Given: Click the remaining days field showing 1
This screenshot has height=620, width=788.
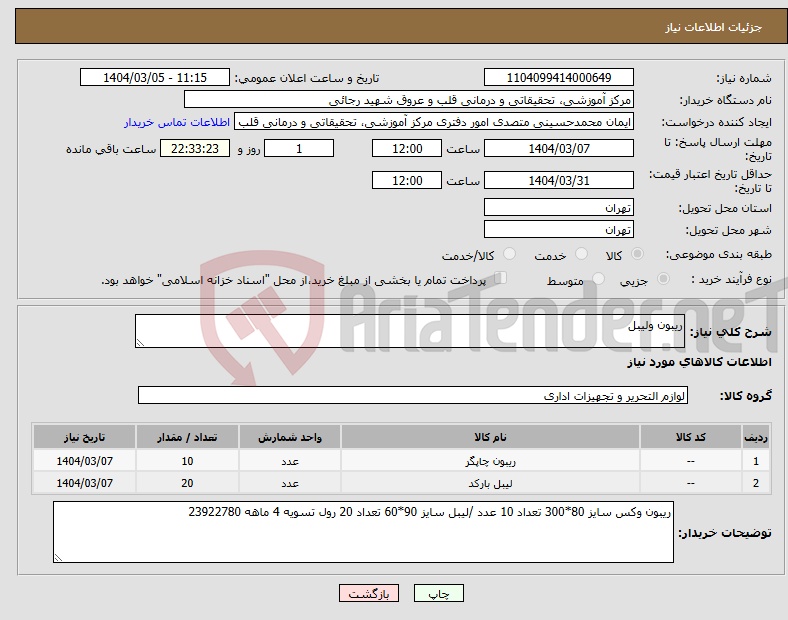Looking at the screenshot, I should click(x=299, y=148).
